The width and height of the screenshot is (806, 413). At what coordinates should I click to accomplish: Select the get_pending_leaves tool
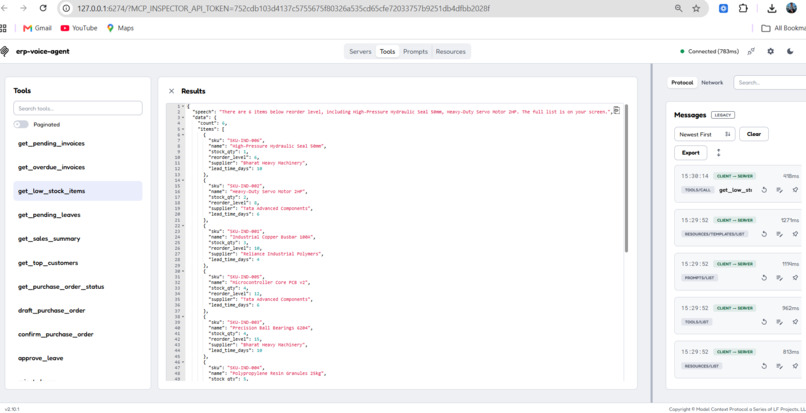click(78, 215)
